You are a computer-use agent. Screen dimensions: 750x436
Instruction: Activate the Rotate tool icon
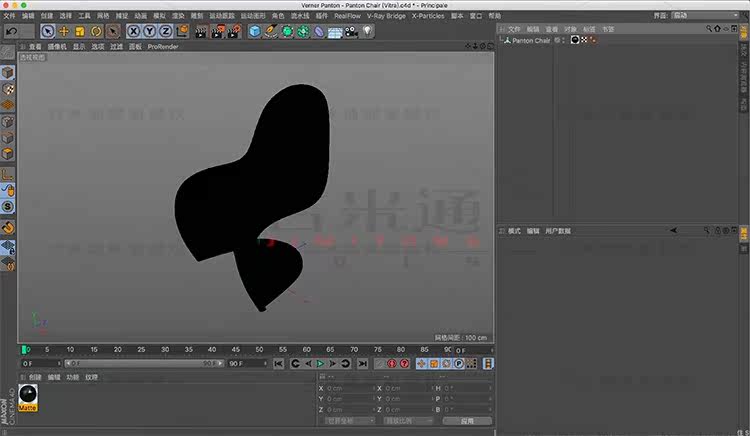coord(96,32)
